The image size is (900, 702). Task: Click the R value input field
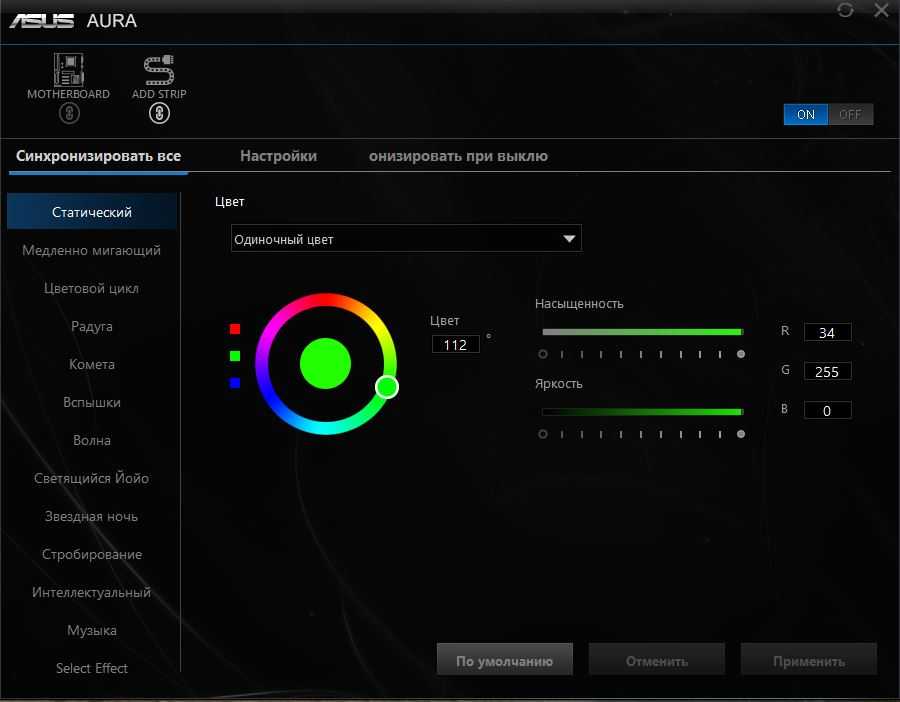(827, 333)
